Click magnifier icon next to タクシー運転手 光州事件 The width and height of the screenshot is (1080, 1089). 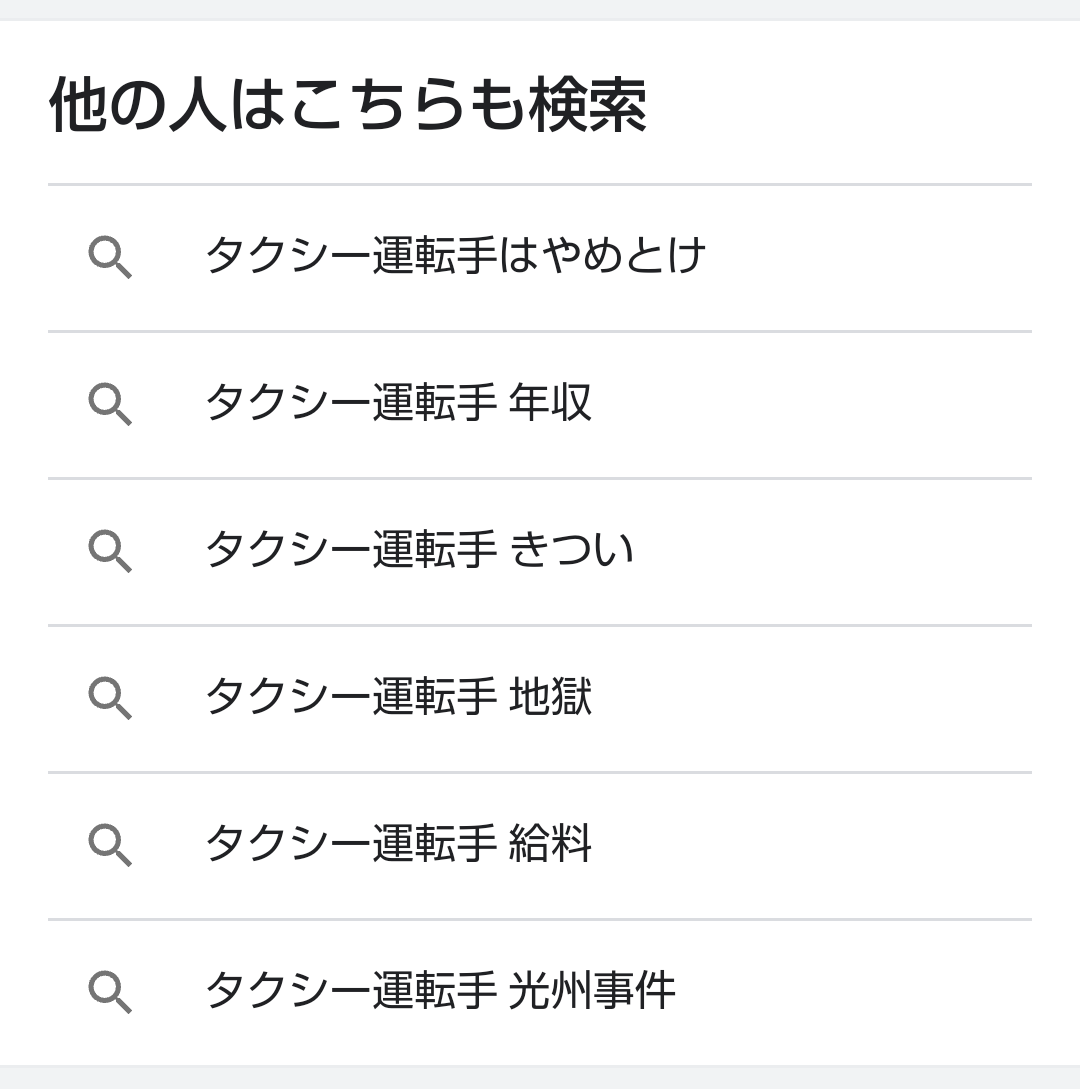[x=110, y=992]
